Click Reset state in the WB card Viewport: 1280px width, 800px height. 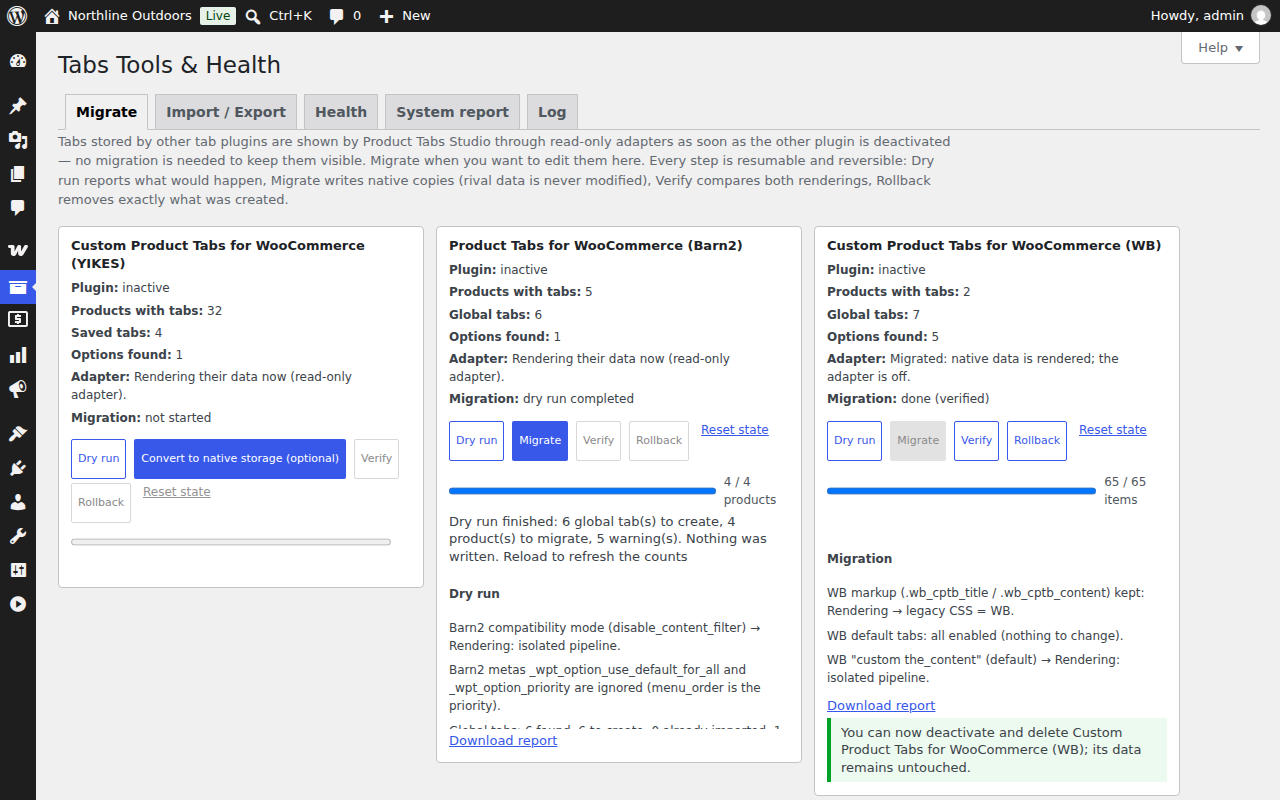coord(1113,430)
